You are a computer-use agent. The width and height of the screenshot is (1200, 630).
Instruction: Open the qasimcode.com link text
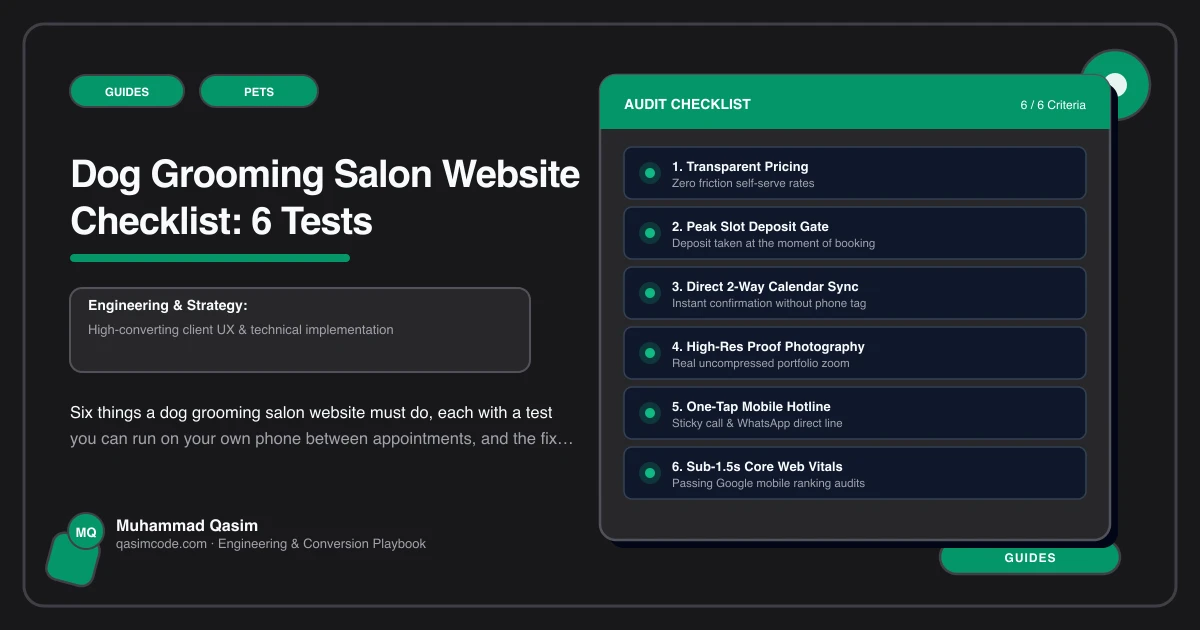click(161, 544)
